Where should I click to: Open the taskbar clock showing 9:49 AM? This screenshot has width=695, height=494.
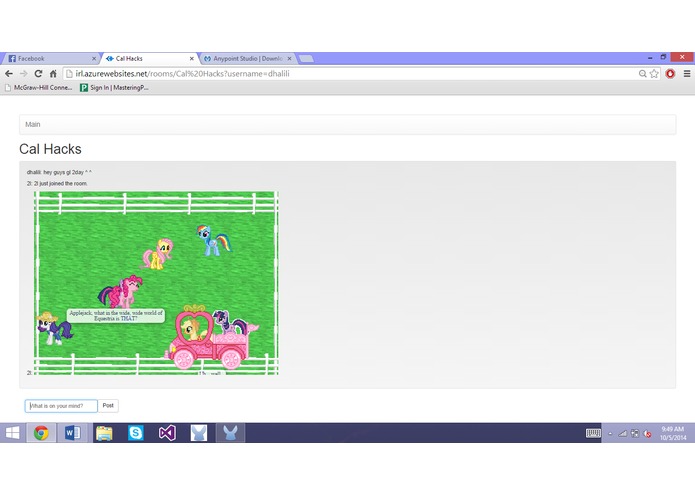tap(672, 433)
